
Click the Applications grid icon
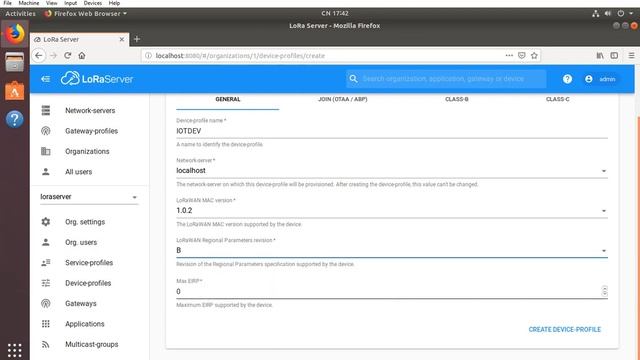46,324
